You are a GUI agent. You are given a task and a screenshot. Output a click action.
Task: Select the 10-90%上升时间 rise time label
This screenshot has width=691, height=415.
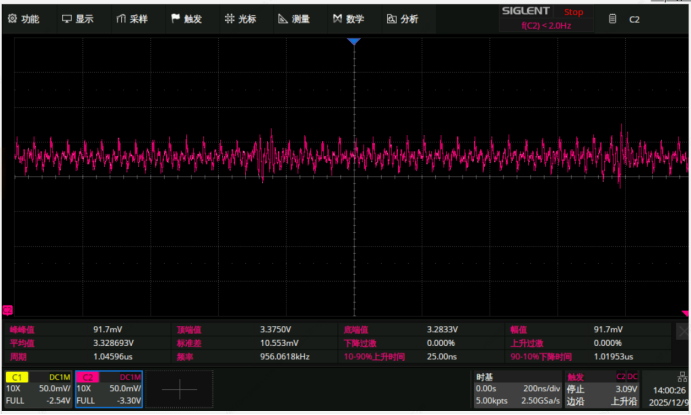pos(374,356)
